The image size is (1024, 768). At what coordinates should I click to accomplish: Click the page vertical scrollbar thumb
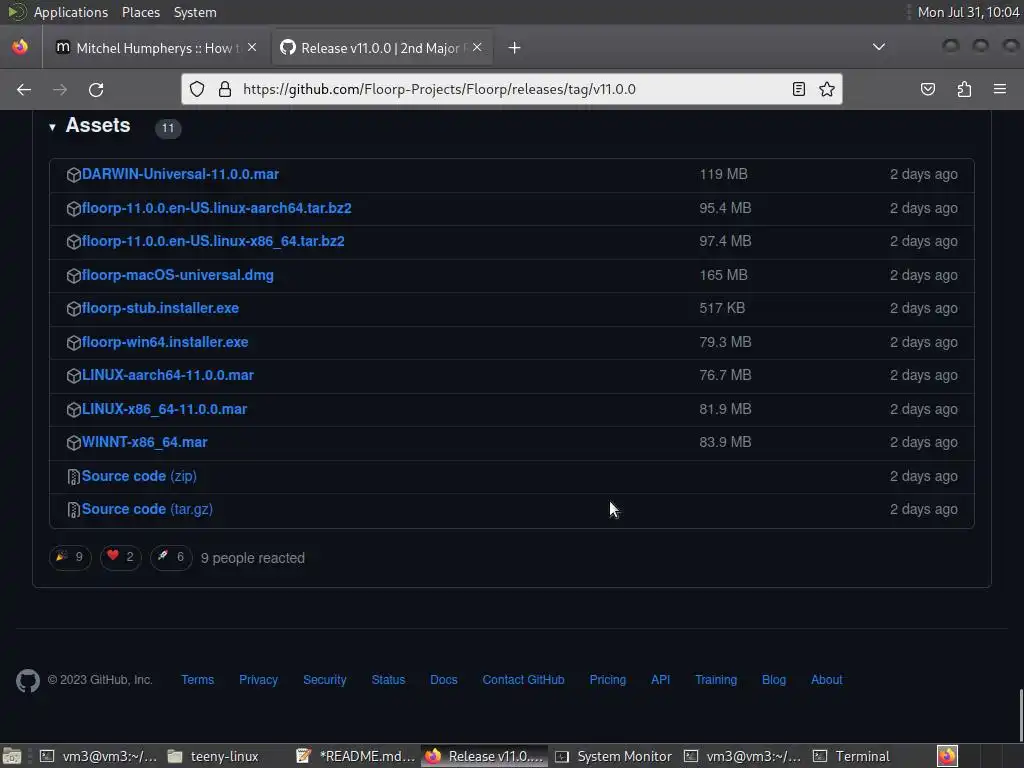pos(1021,714)
